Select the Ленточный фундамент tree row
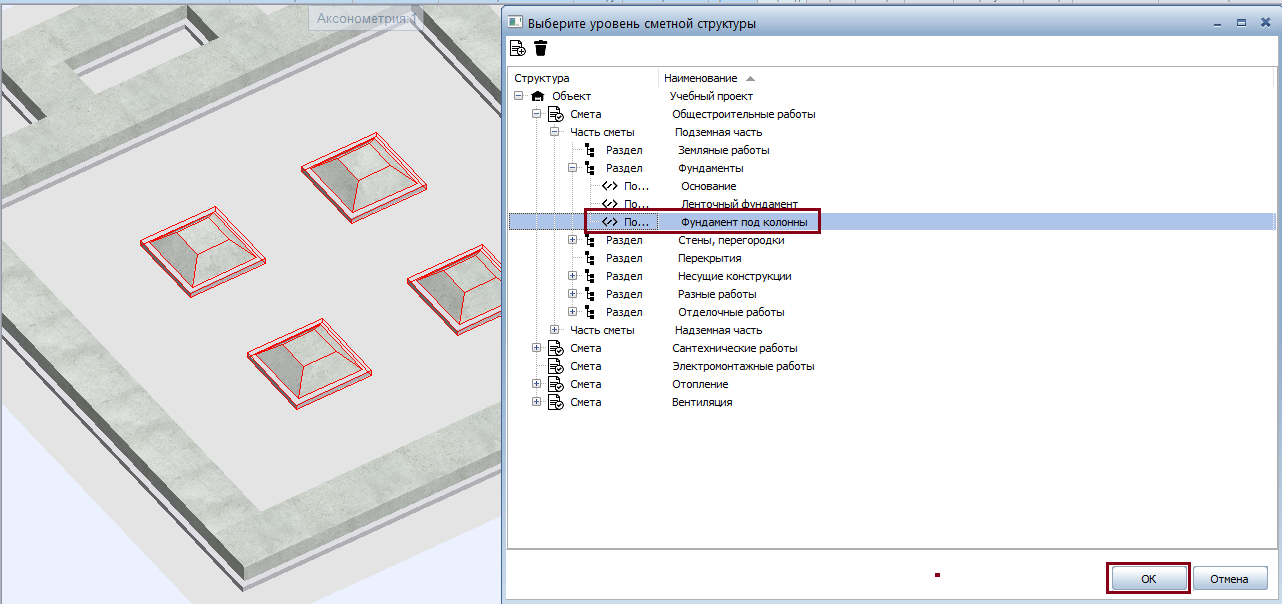The image size is (1282, 604). 891,204
